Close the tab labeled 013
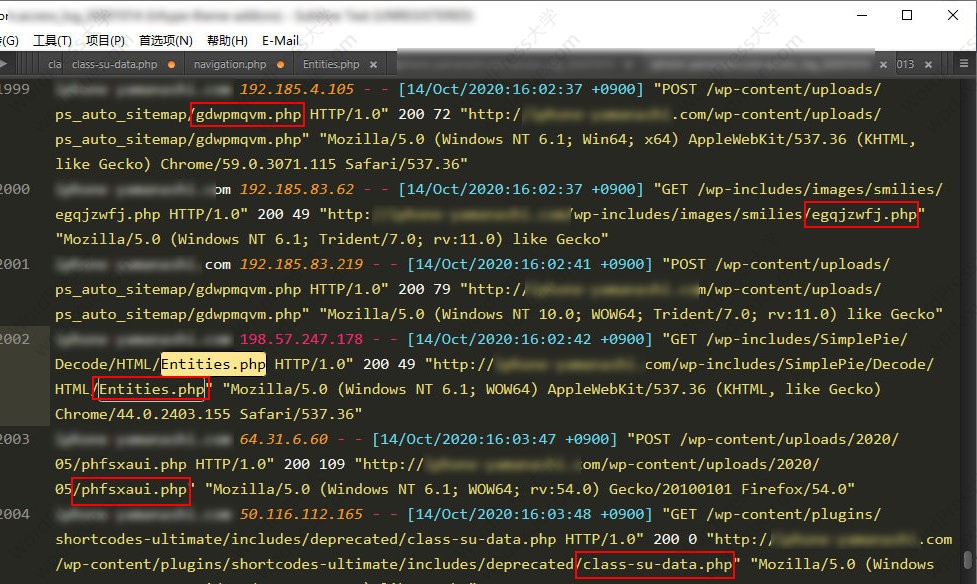977x584 pixels. (x=928, y=64)
